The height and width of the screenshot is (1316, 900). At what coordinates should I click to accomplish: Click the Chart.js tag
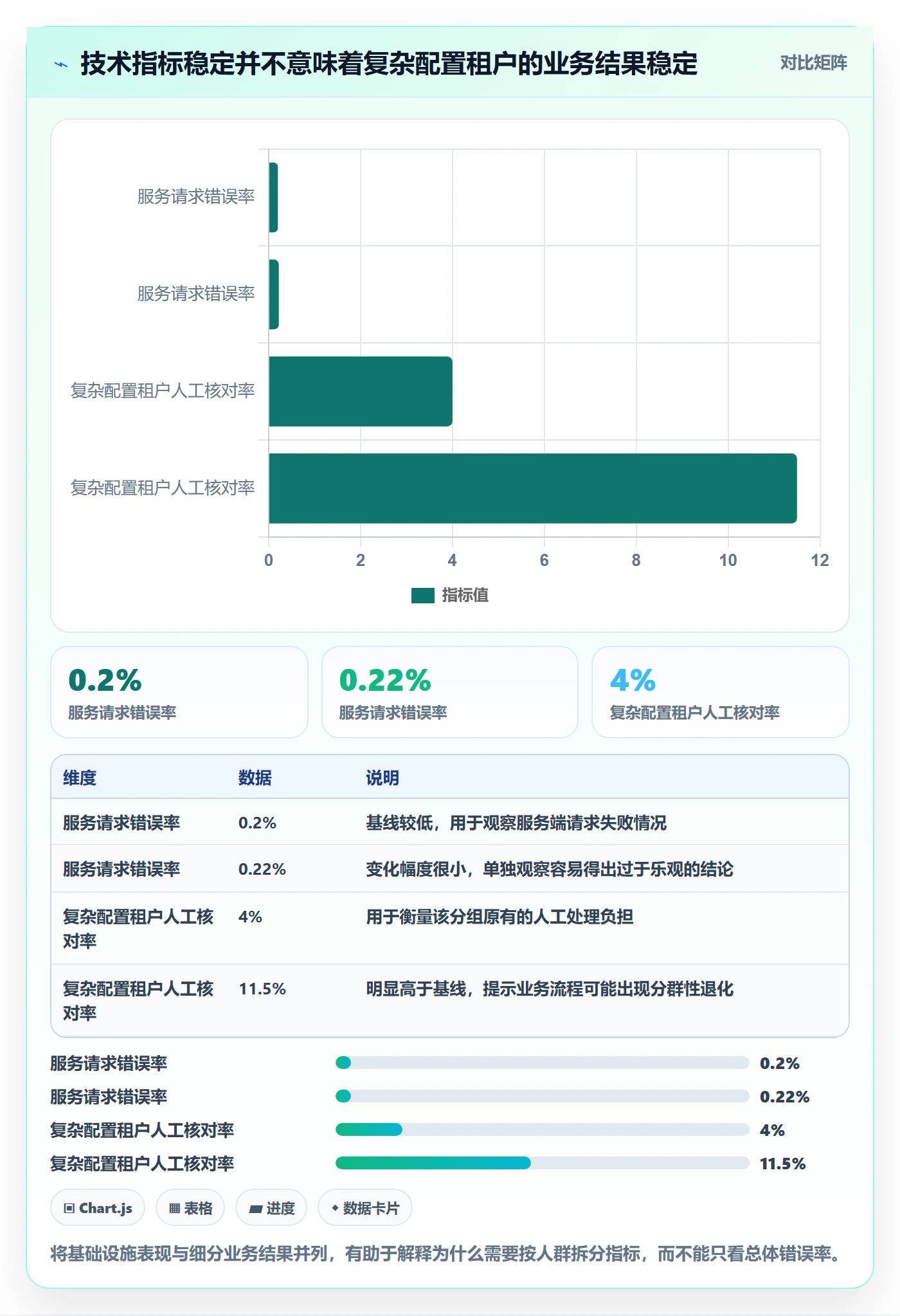click(x=98, y=1208)
